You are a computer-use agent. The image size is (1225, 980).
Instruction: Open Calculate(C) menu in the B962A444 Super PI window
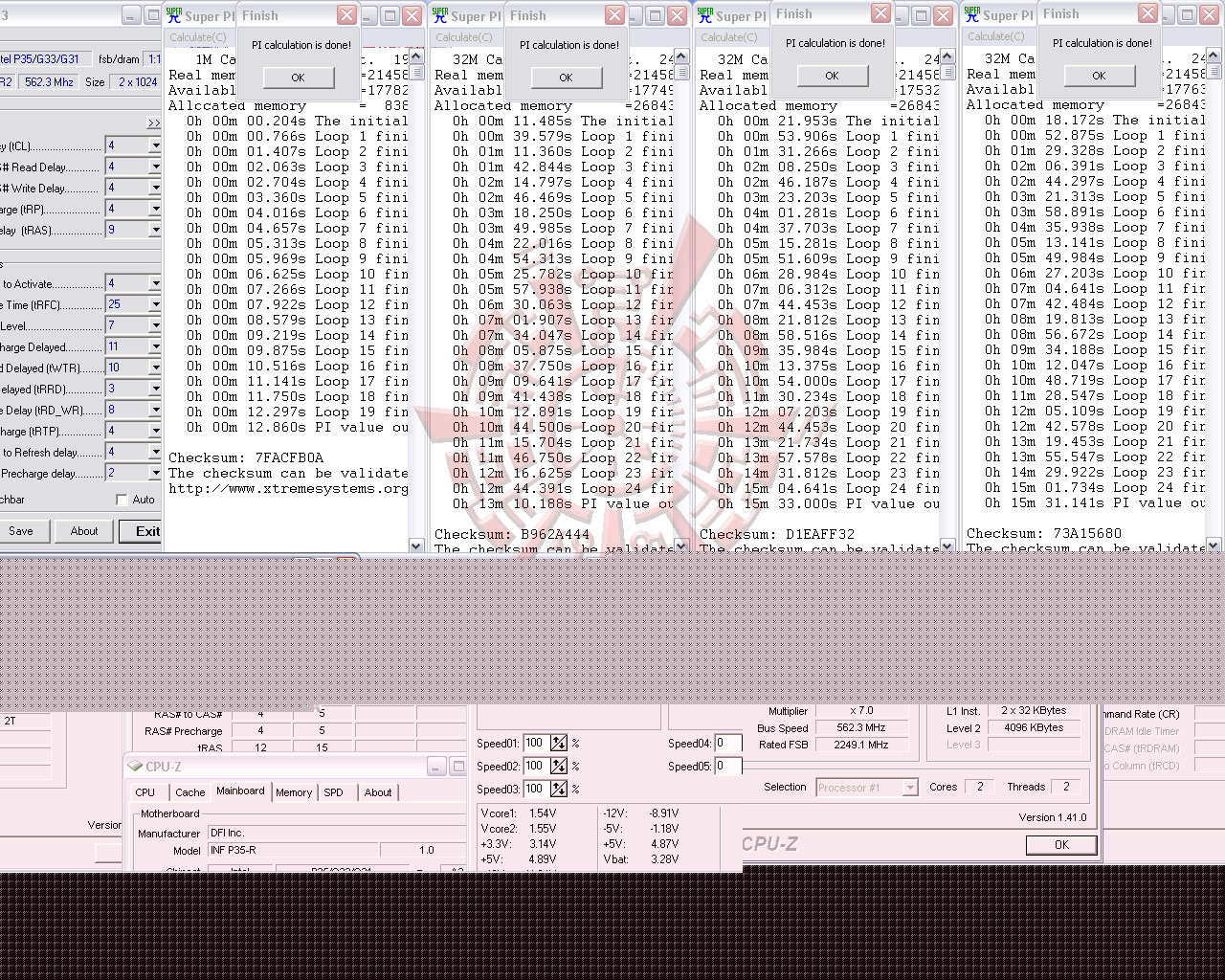[464, 37]
